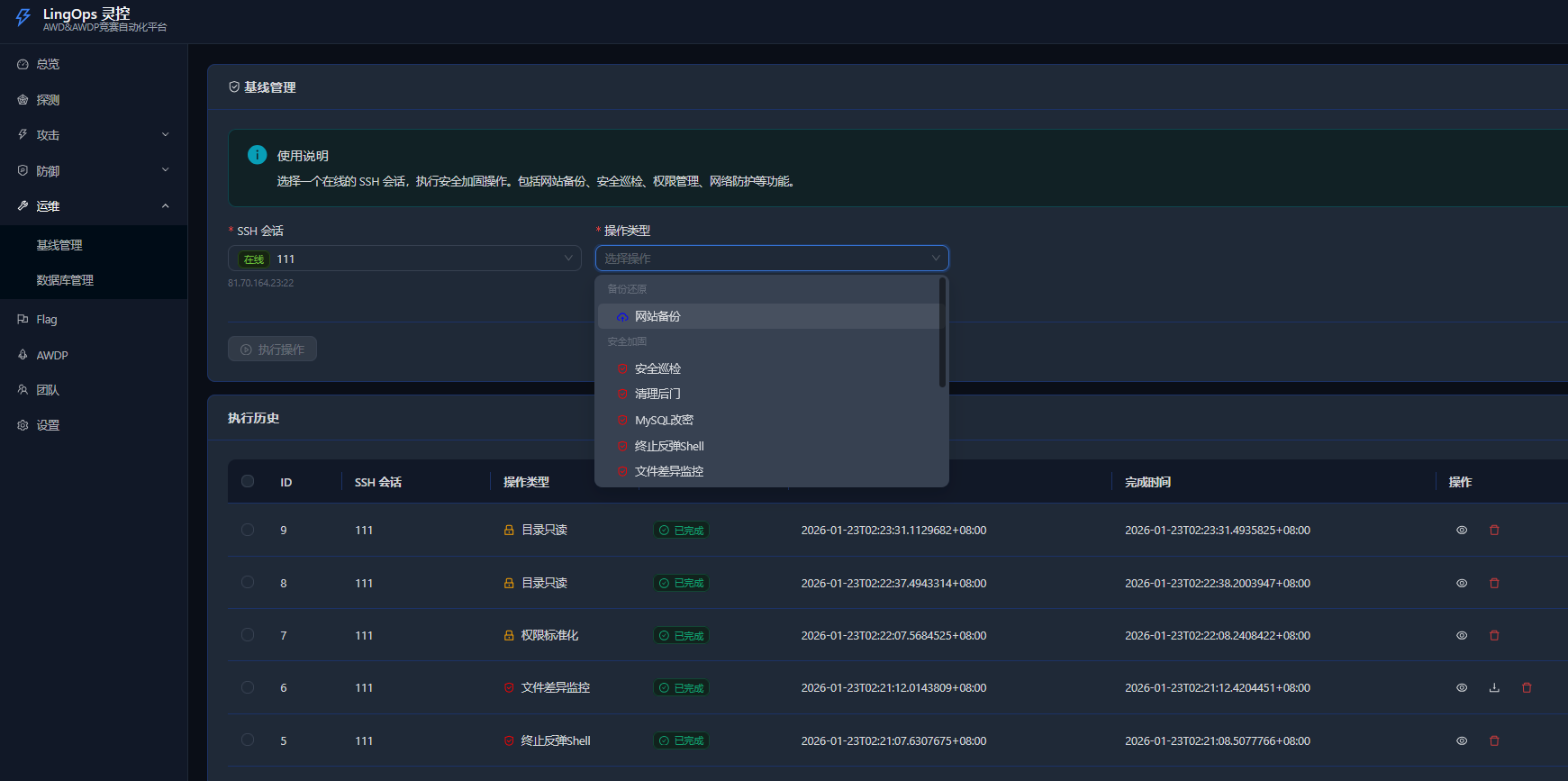This screenshot has height=781, width=1568.
Task: Toggle the select-all checkbox in table header
Action: pyautogui.click(x=248, y=481)
